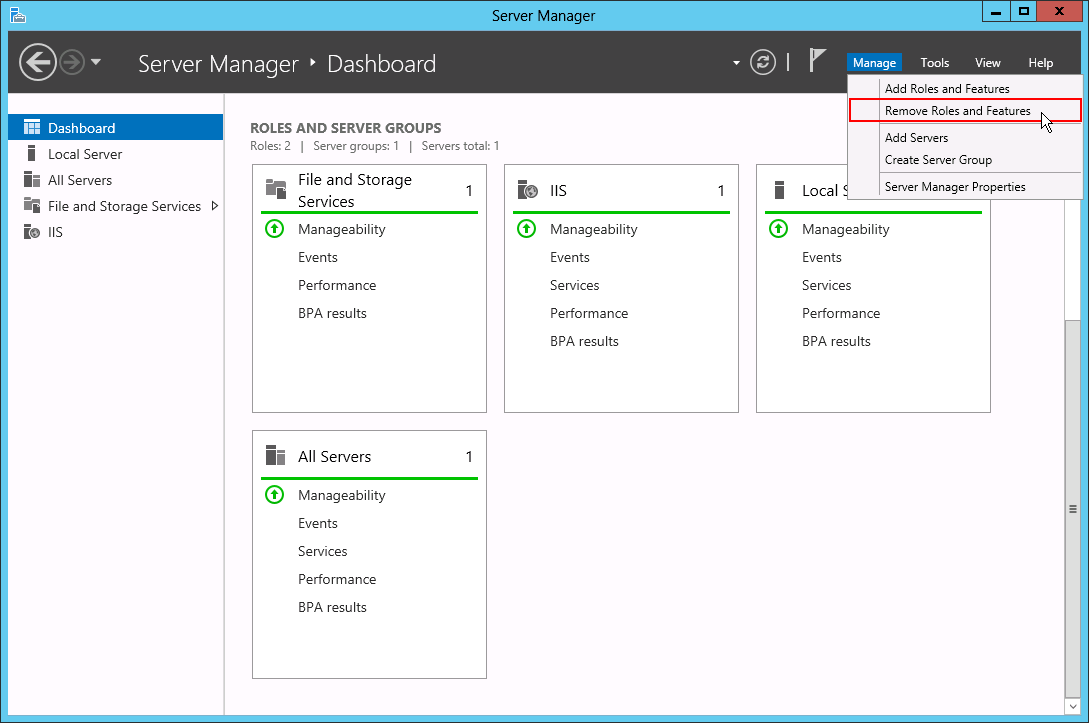The width and height of the screenshot is (1089, 723).
Task: Open Manageability in IIS tile
Action: (x=594, y=229)
